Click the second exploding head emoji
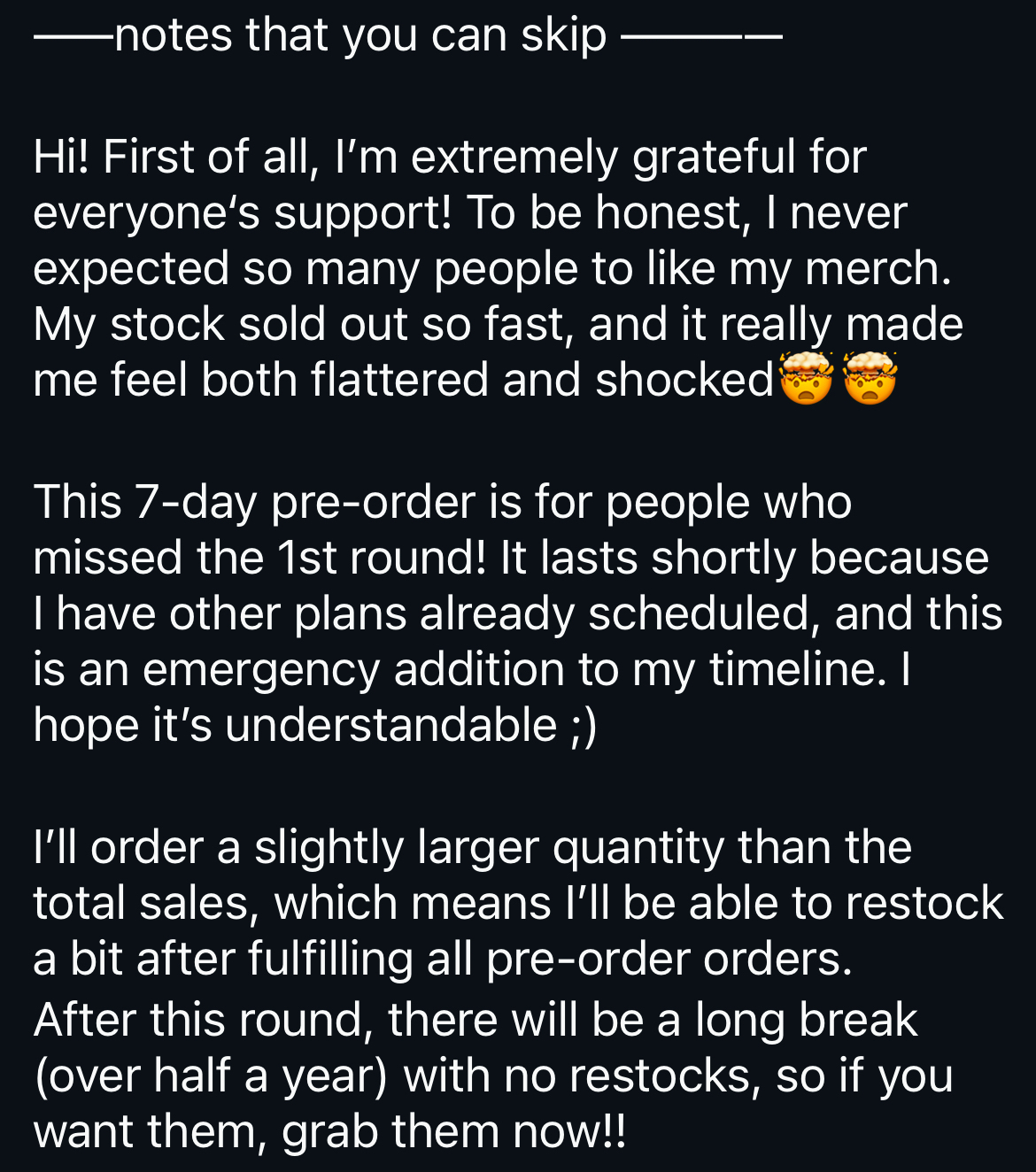This screenshot has width=1036, height=1172. 870,378
